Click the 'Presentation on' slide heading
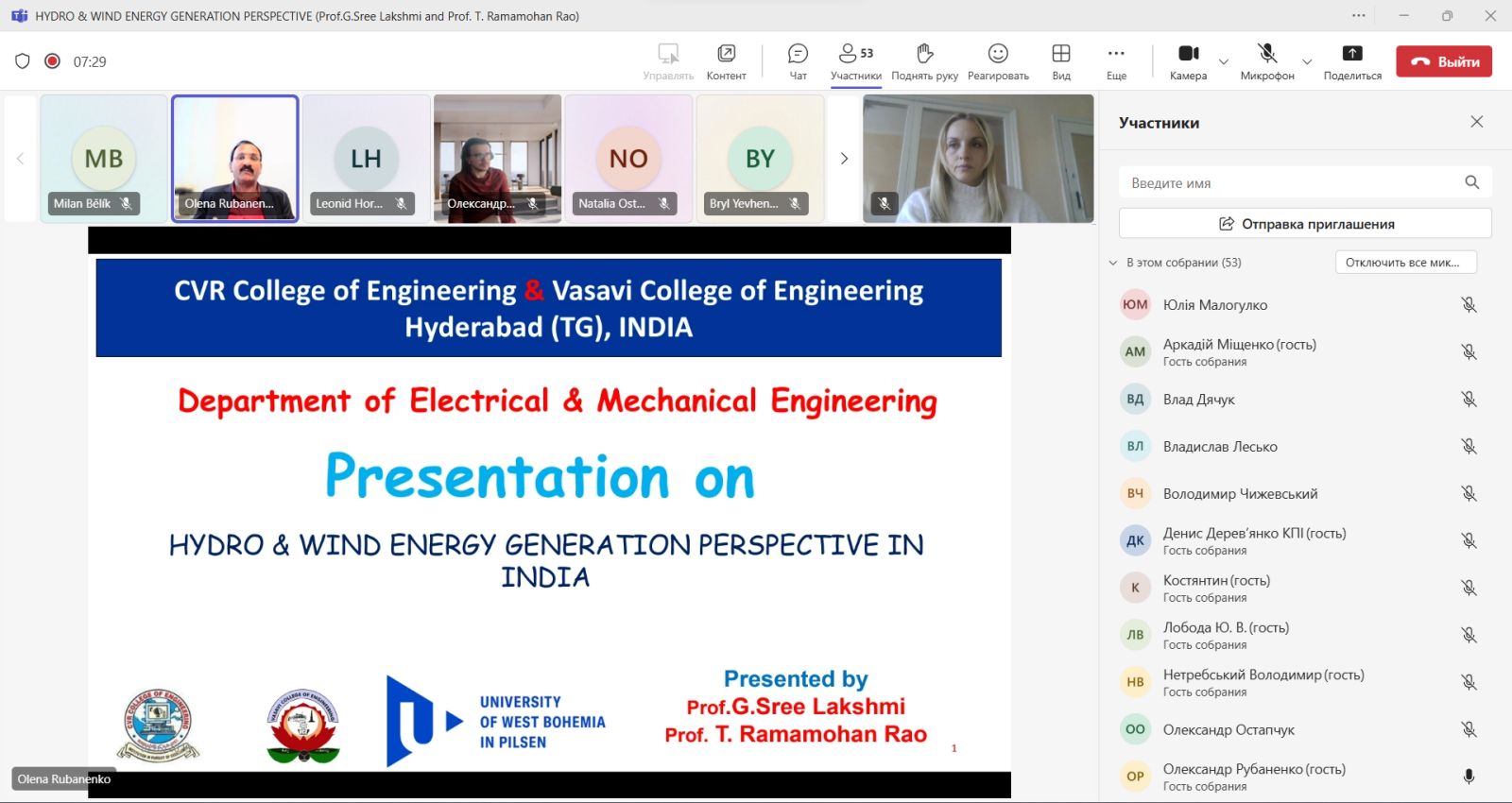 pos(540,475)
